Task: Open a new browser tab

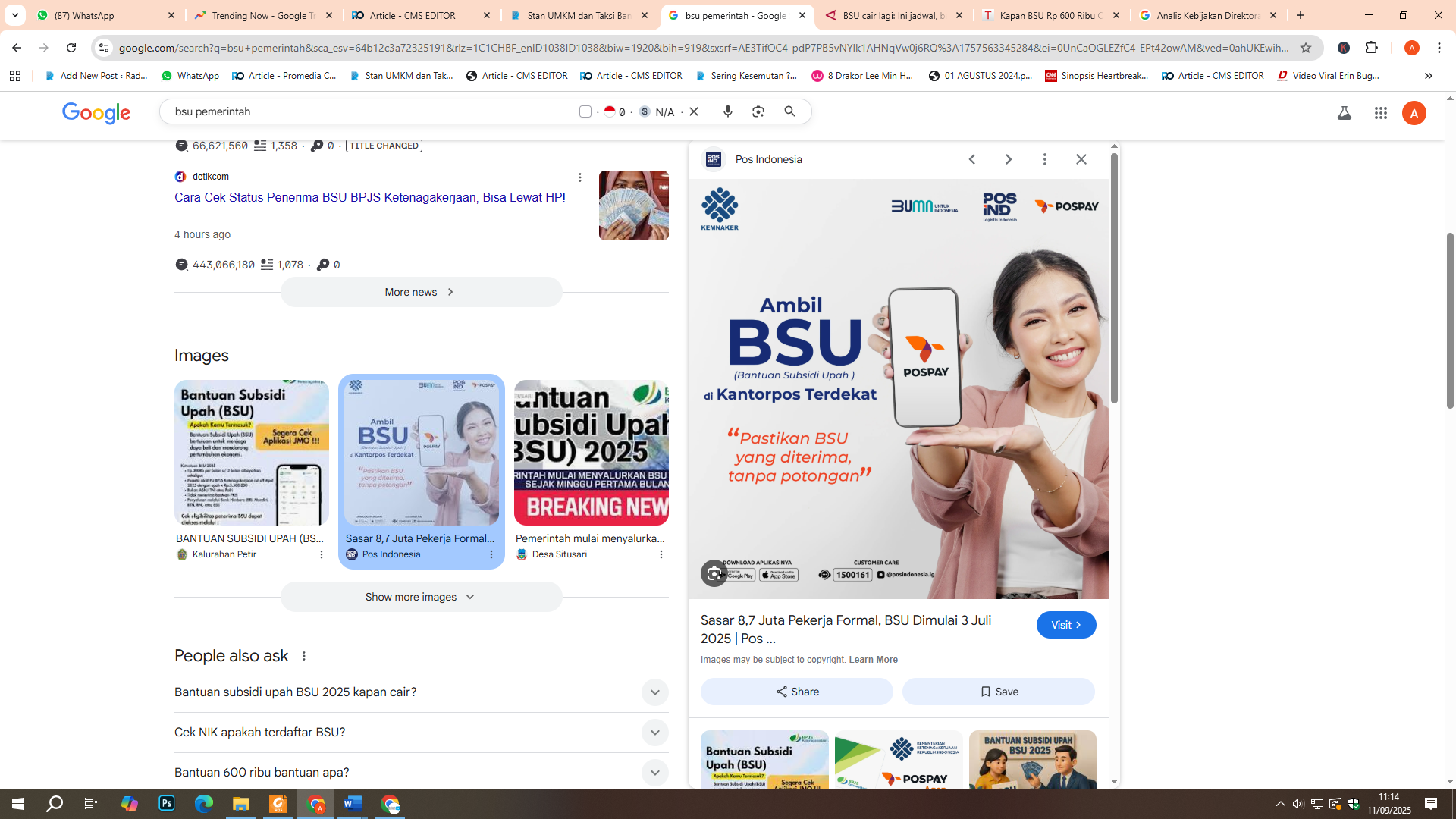Action: click(1301, 15)
